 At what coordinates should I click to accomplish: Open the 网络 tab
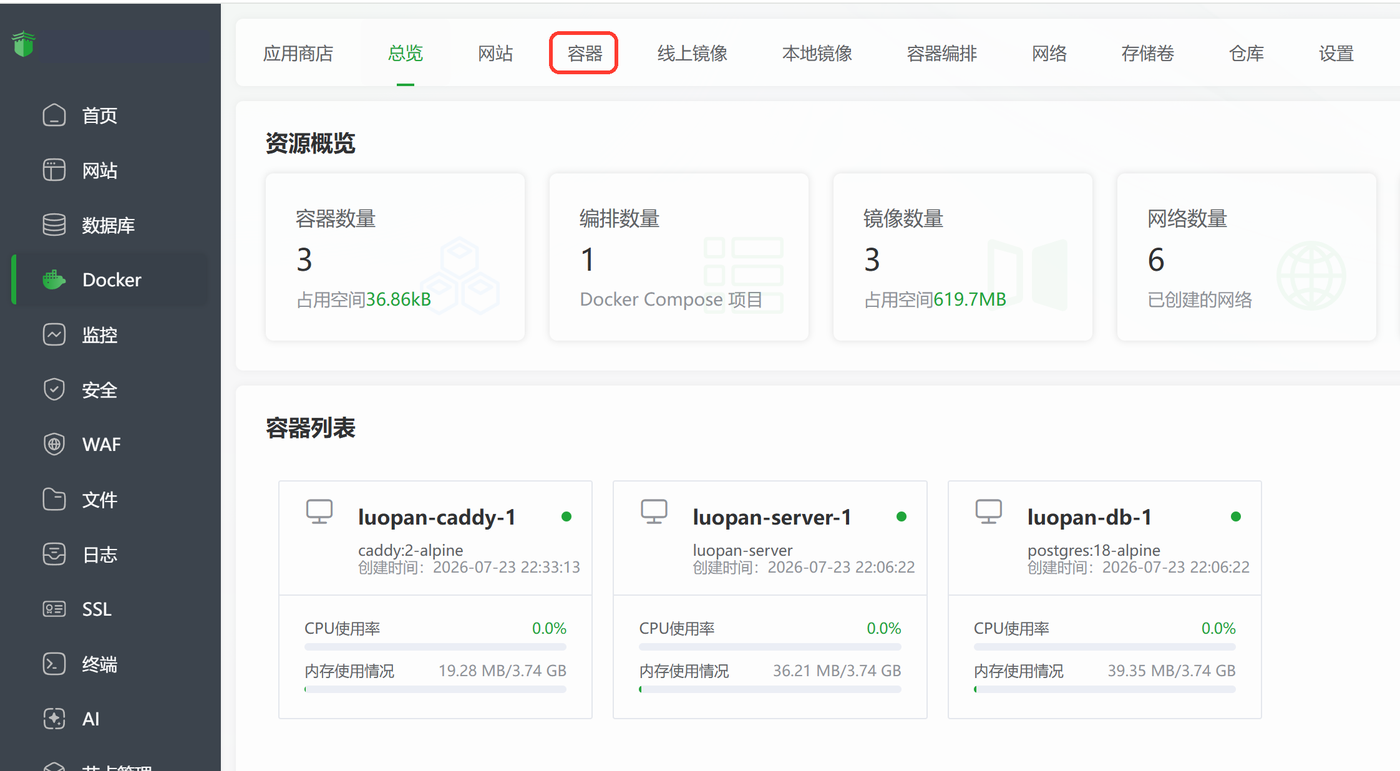pyautogui.click(x=1049, y=54)
